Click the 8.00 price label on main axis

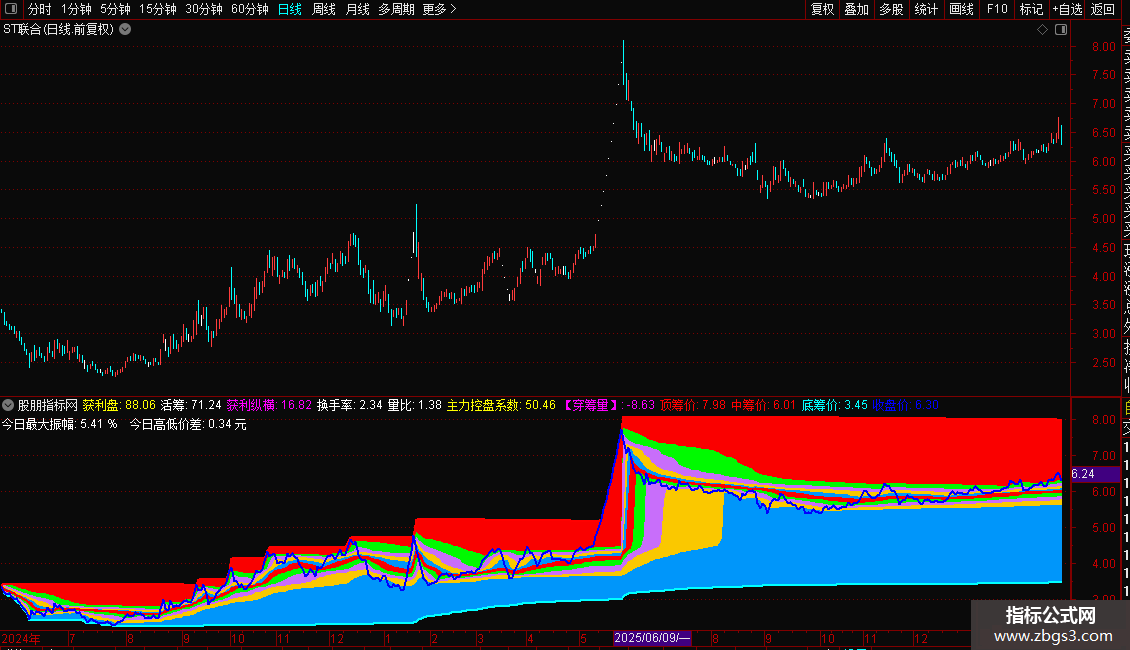pyautogui.click(x=1103, y=47)
